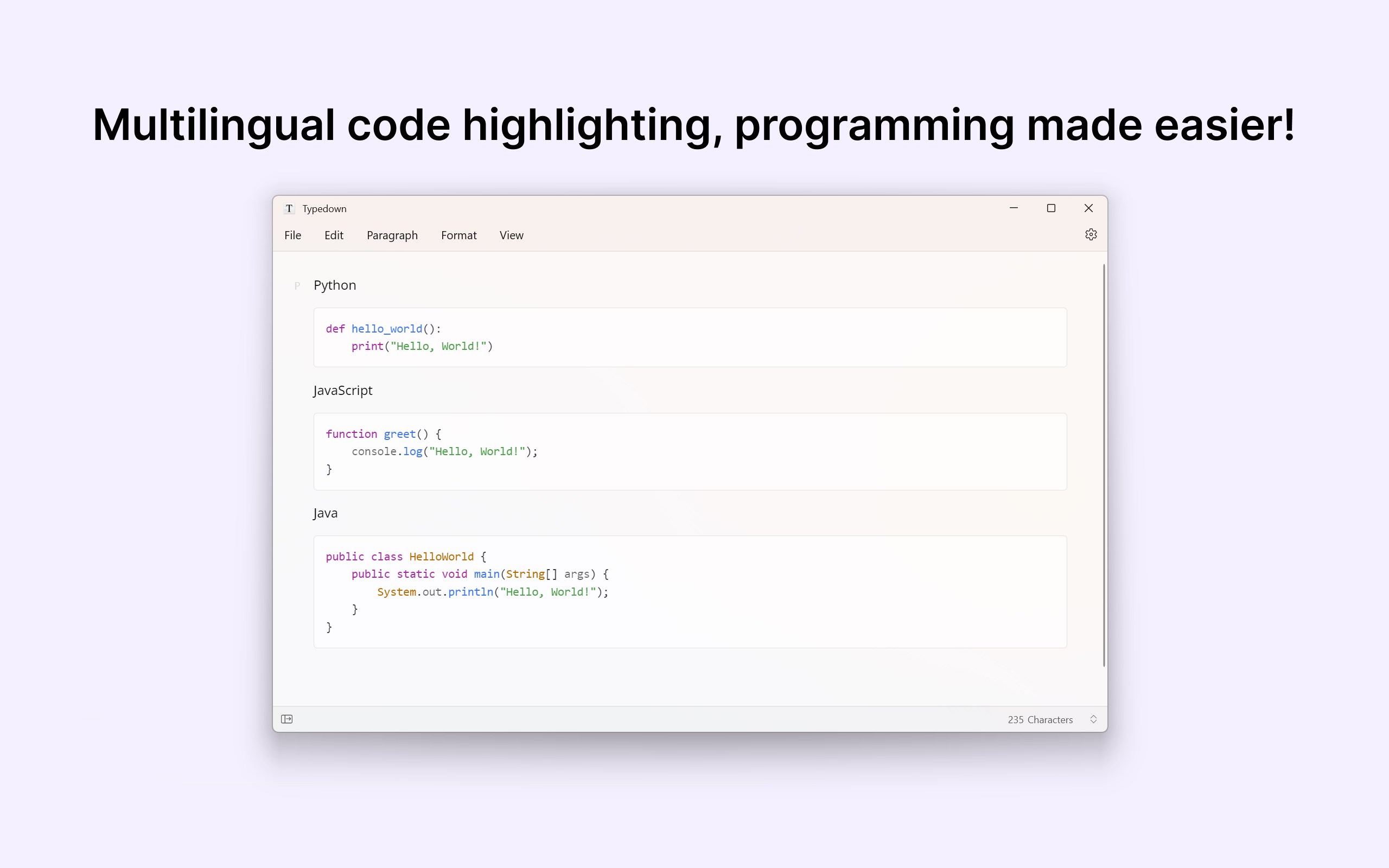
Task: Open the Edit menu
Action: click(x=334, y=235)
